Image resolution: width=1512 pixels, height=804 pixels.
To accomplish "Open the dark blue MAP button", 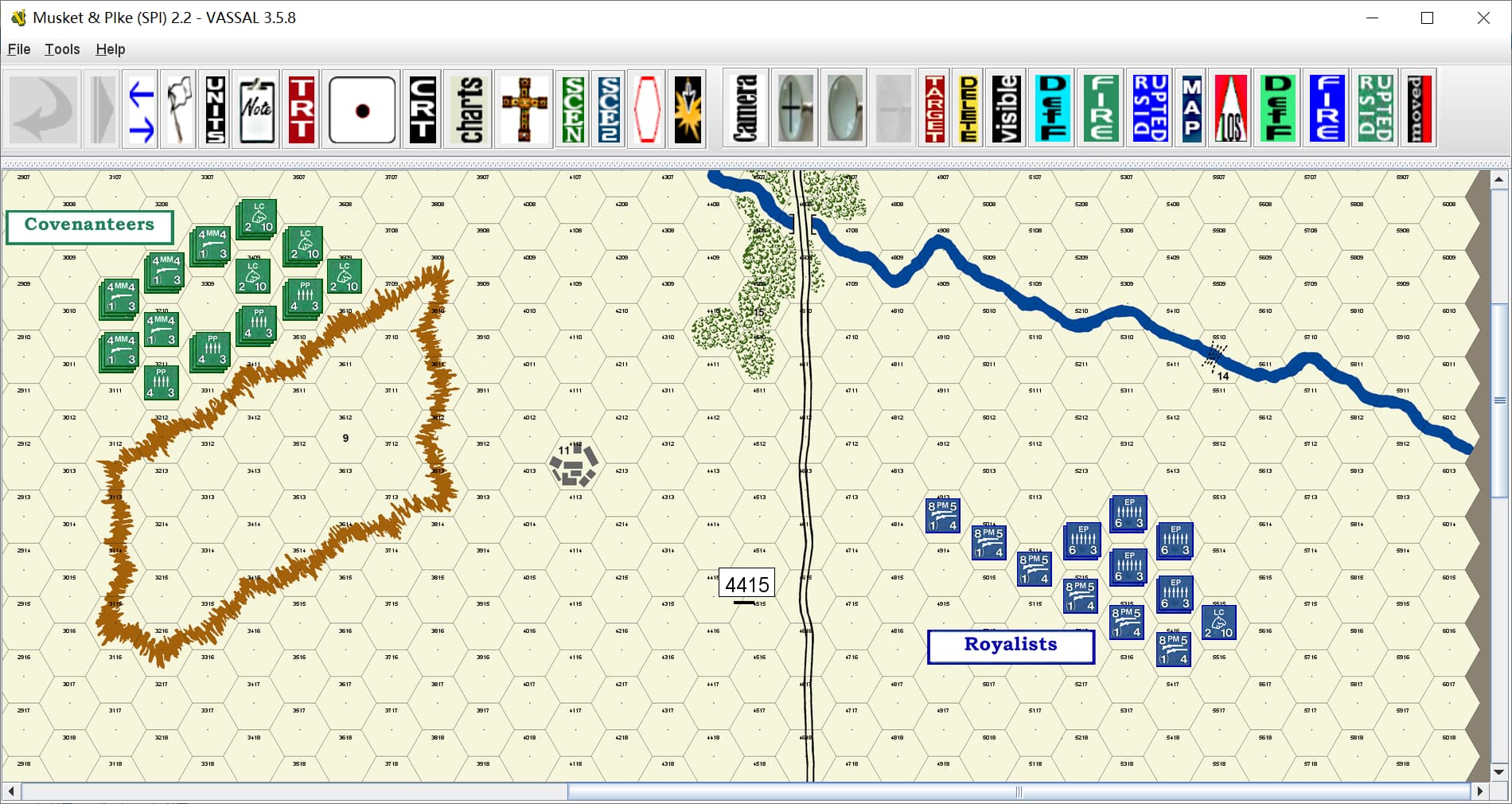I will pos(1191,109).
